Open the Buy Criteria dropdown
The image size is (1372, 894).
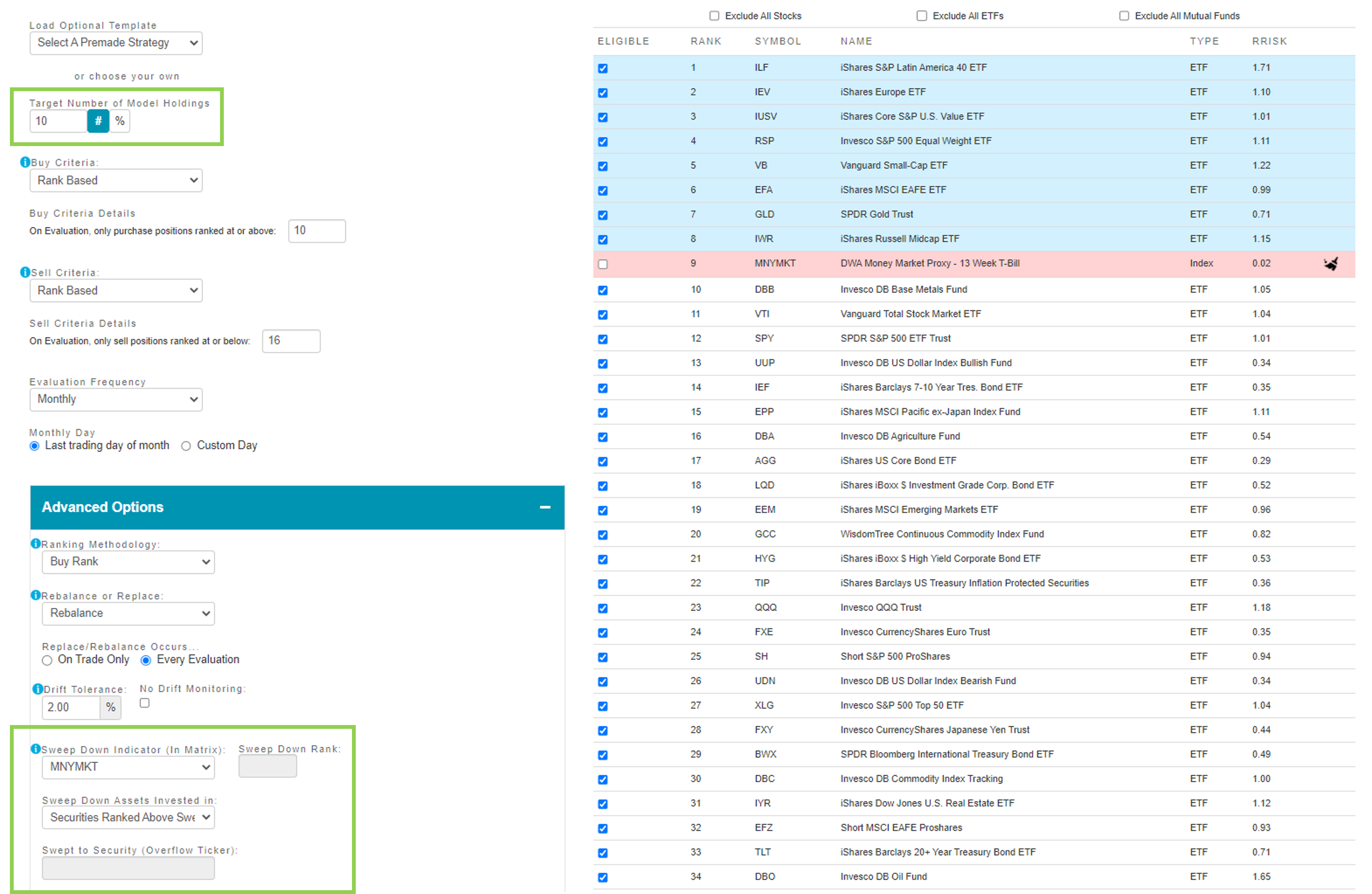point(116,180)
